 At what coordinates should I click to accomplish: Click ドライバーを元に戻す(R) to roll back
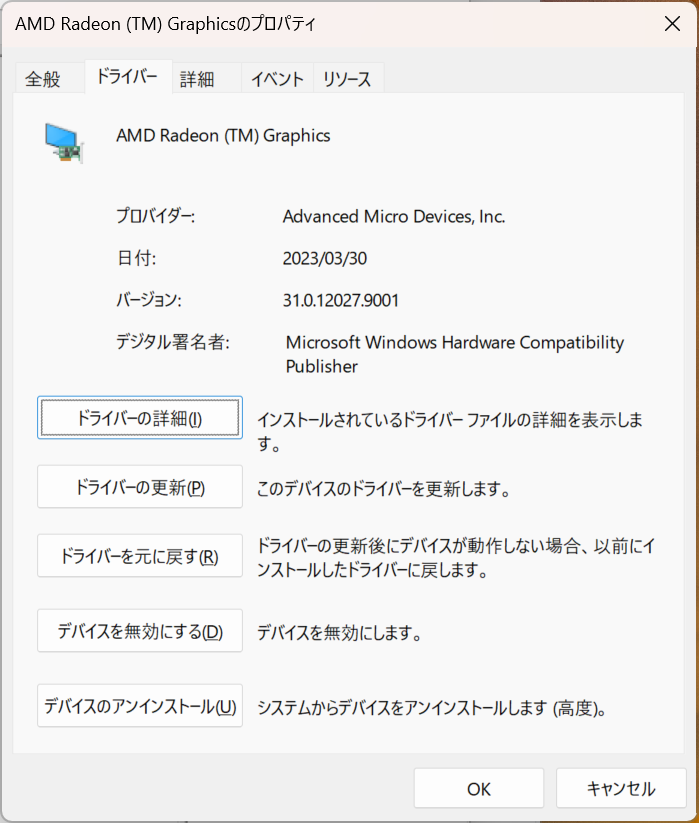(140, 556)
